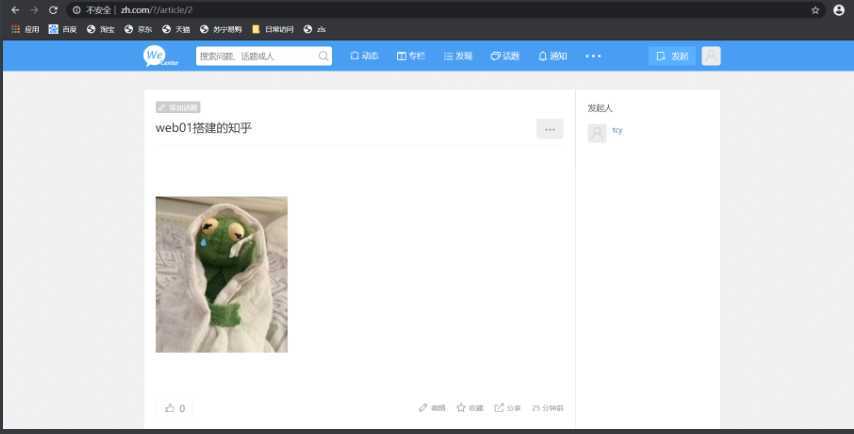Screen dimensions: 854x434
Task: Open the 动态 navigation item
Action: pos(364,56)
